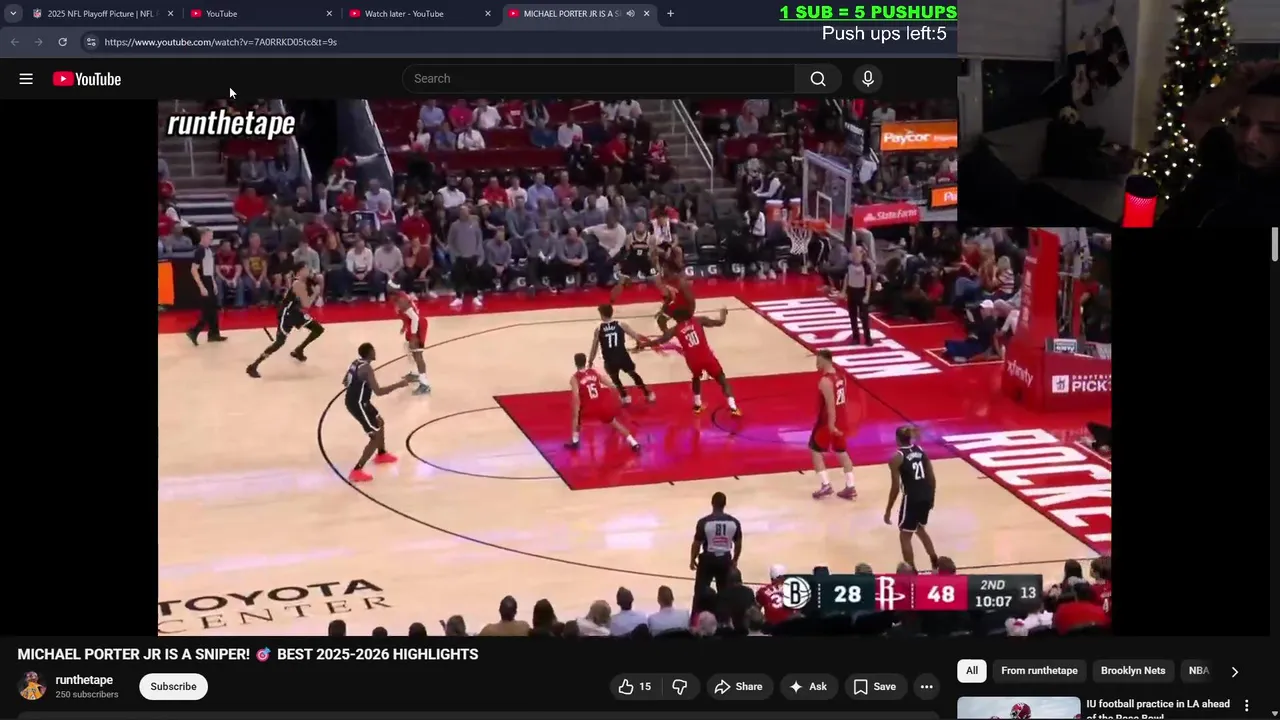
Task: Reload the current page
Action: pos(62,42)
